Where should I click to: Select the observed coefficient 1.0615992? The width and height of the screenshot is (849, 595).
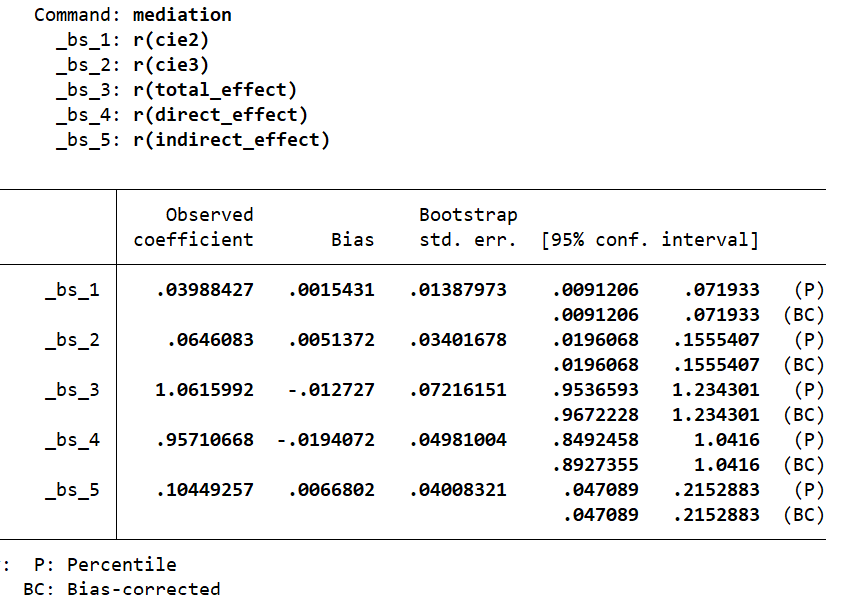point(204,390)
